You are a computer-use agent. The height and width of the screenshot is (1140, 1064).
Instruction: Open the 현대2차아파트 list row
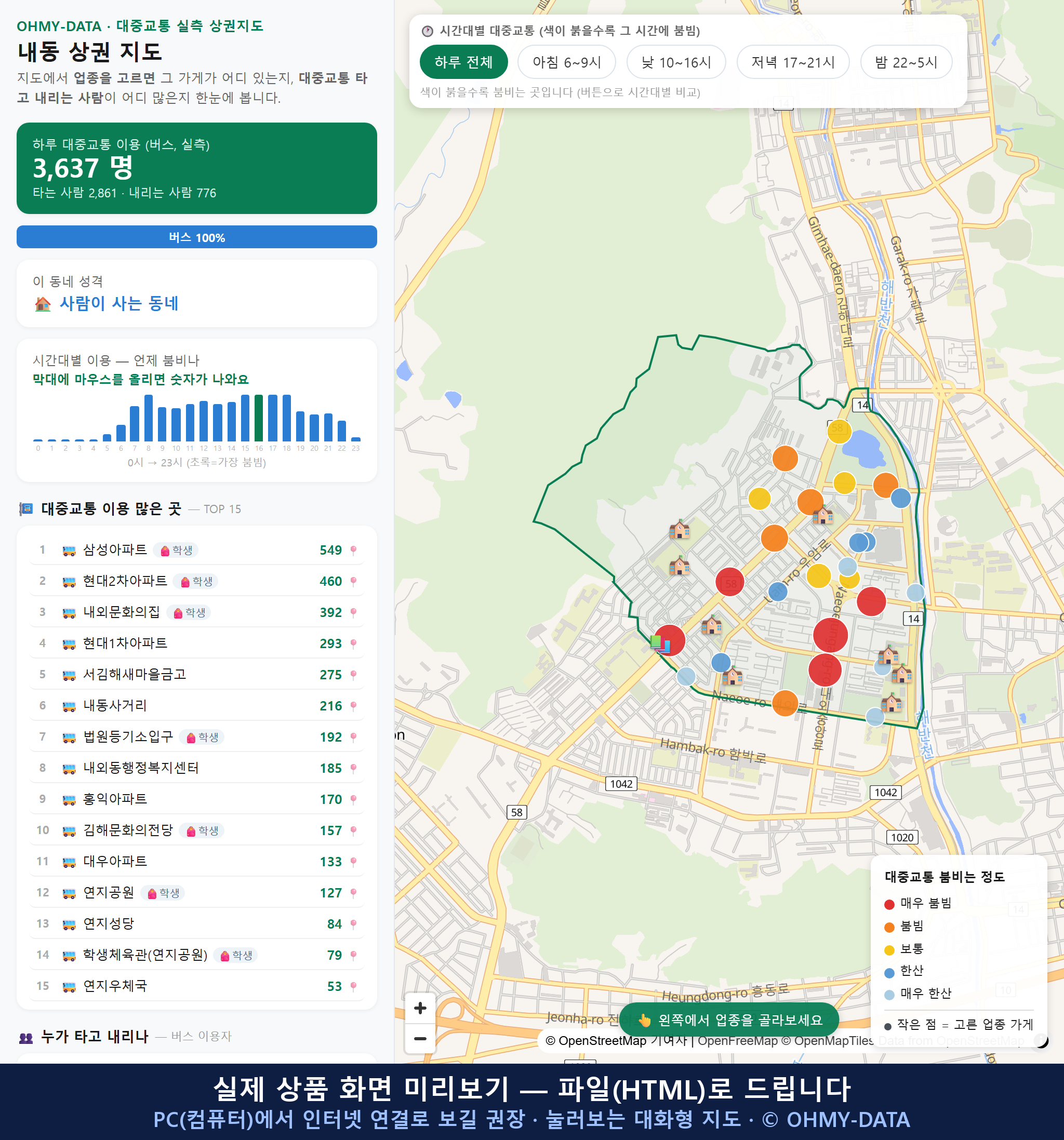(197, 582)
